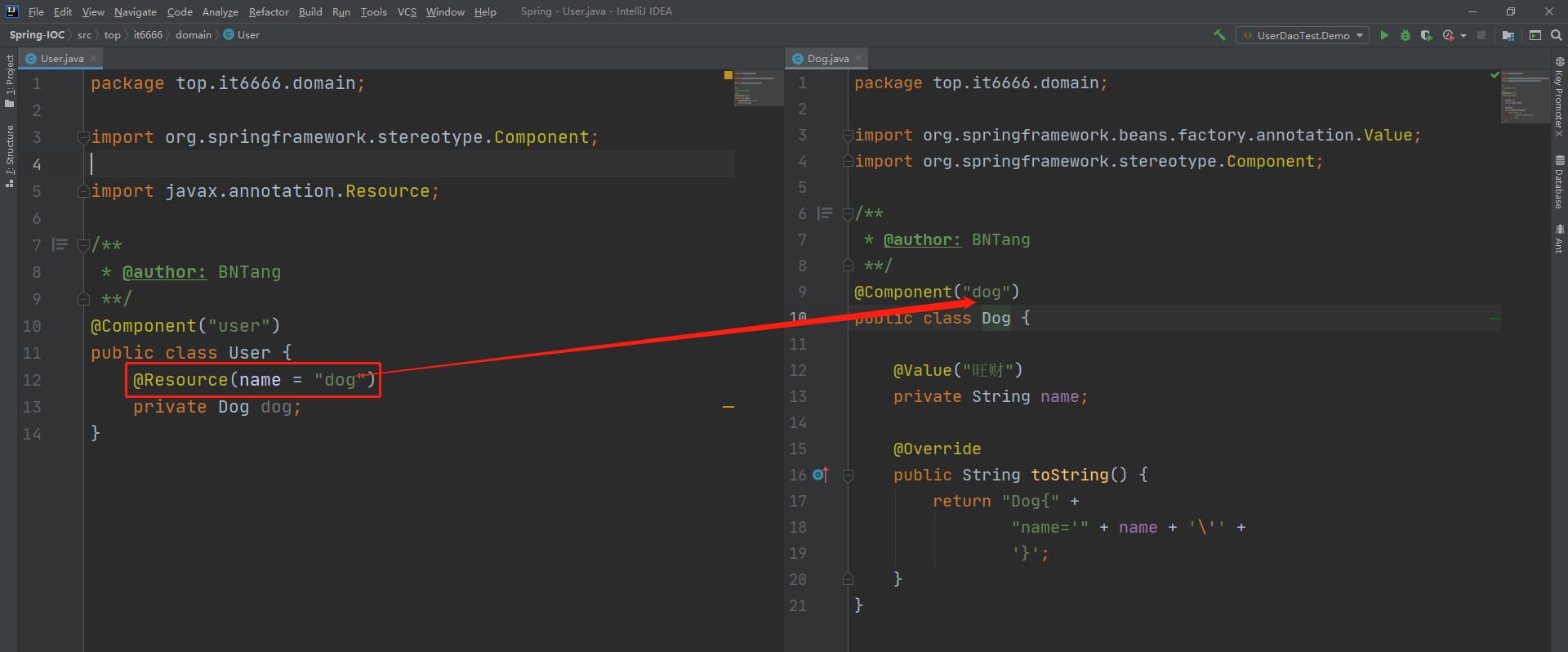Toggle rendered doc icon on Dog.java line 6

coord(825,213)
